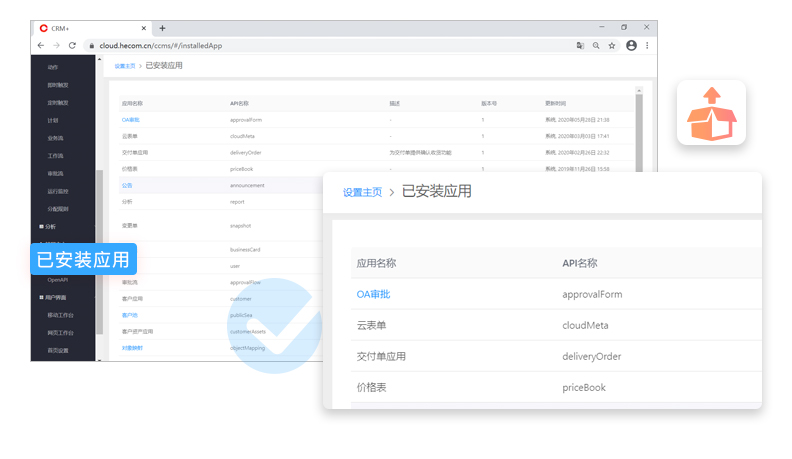The image size is (792, 459).
Task: Open the Chrome profile avatar
Action: [x=631, y=46]
